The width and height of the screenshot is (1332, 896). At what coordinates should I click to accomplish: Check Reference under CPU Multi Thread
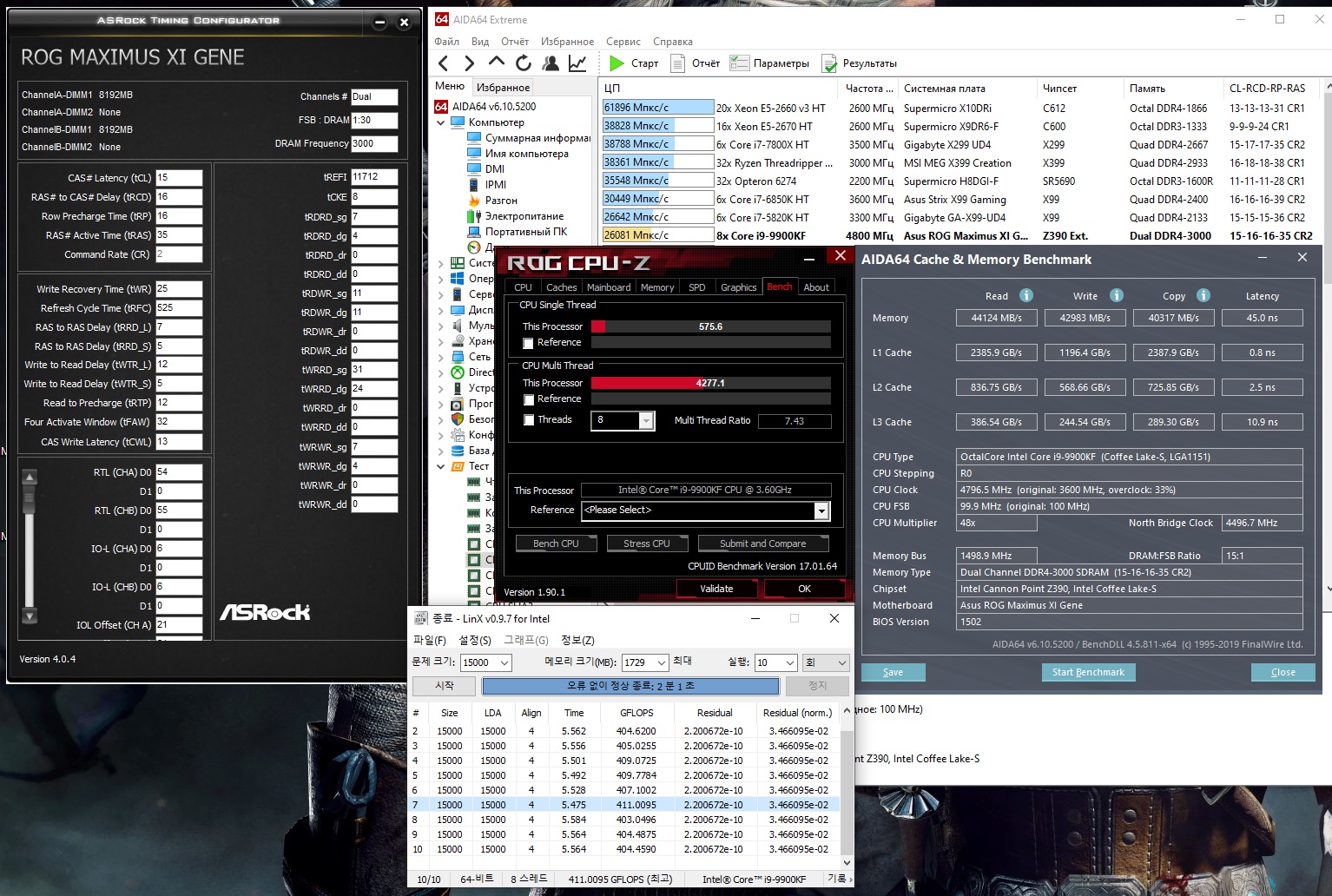click(529, 399)
